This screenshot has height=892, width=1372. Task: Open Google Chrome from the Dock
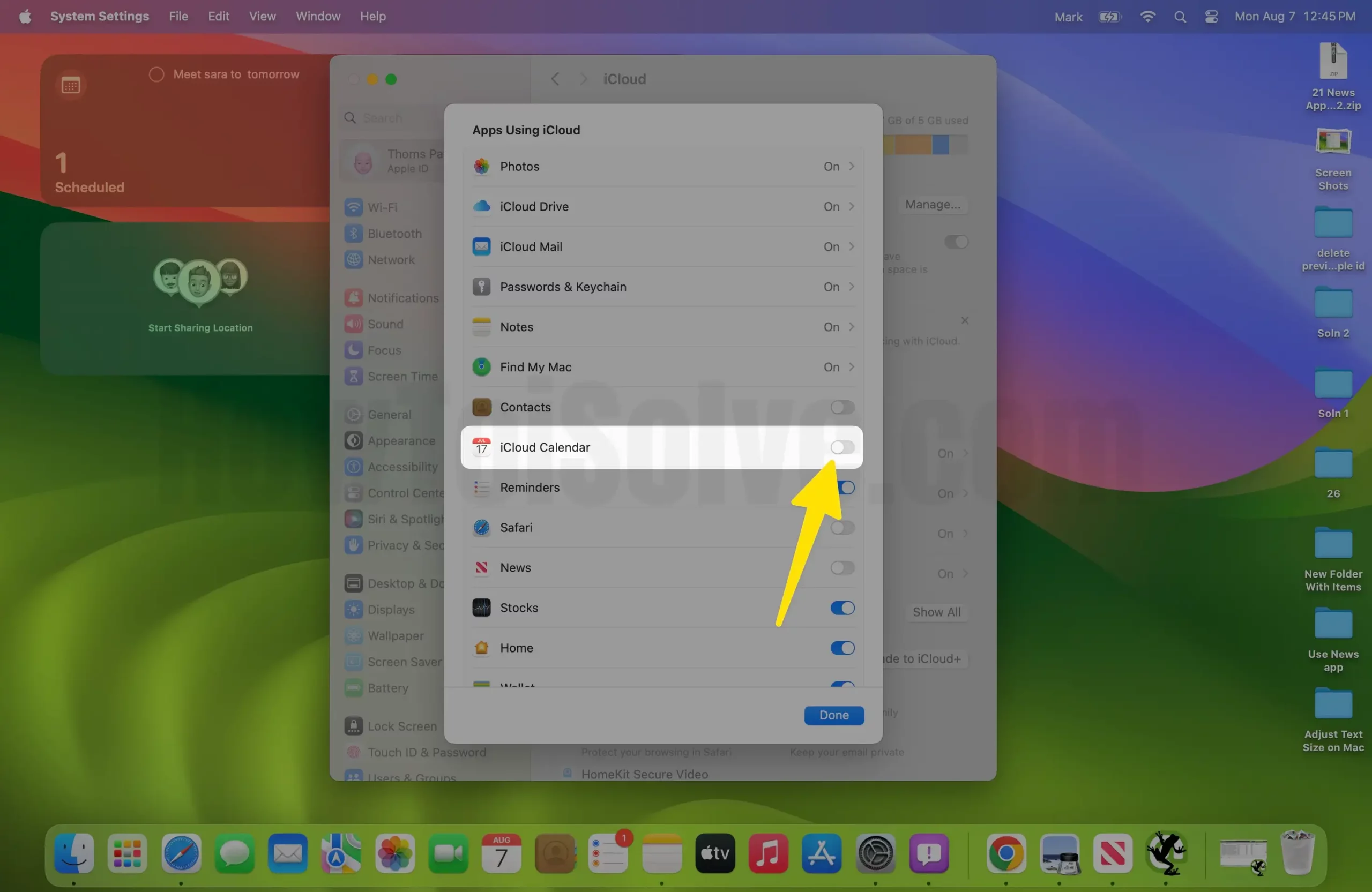pos(1006,854)
